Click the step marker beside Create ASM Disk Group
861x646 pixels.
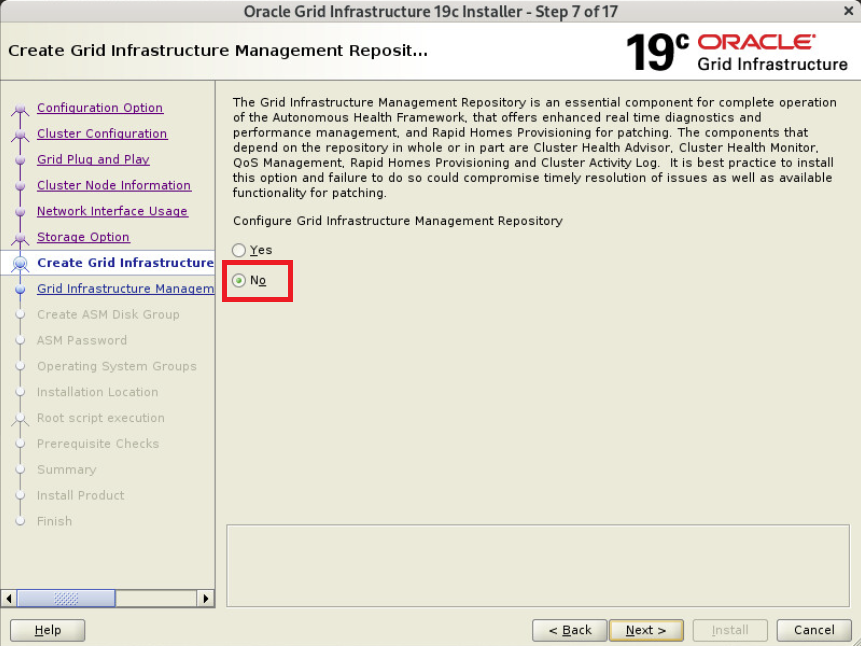pos(20,315)
